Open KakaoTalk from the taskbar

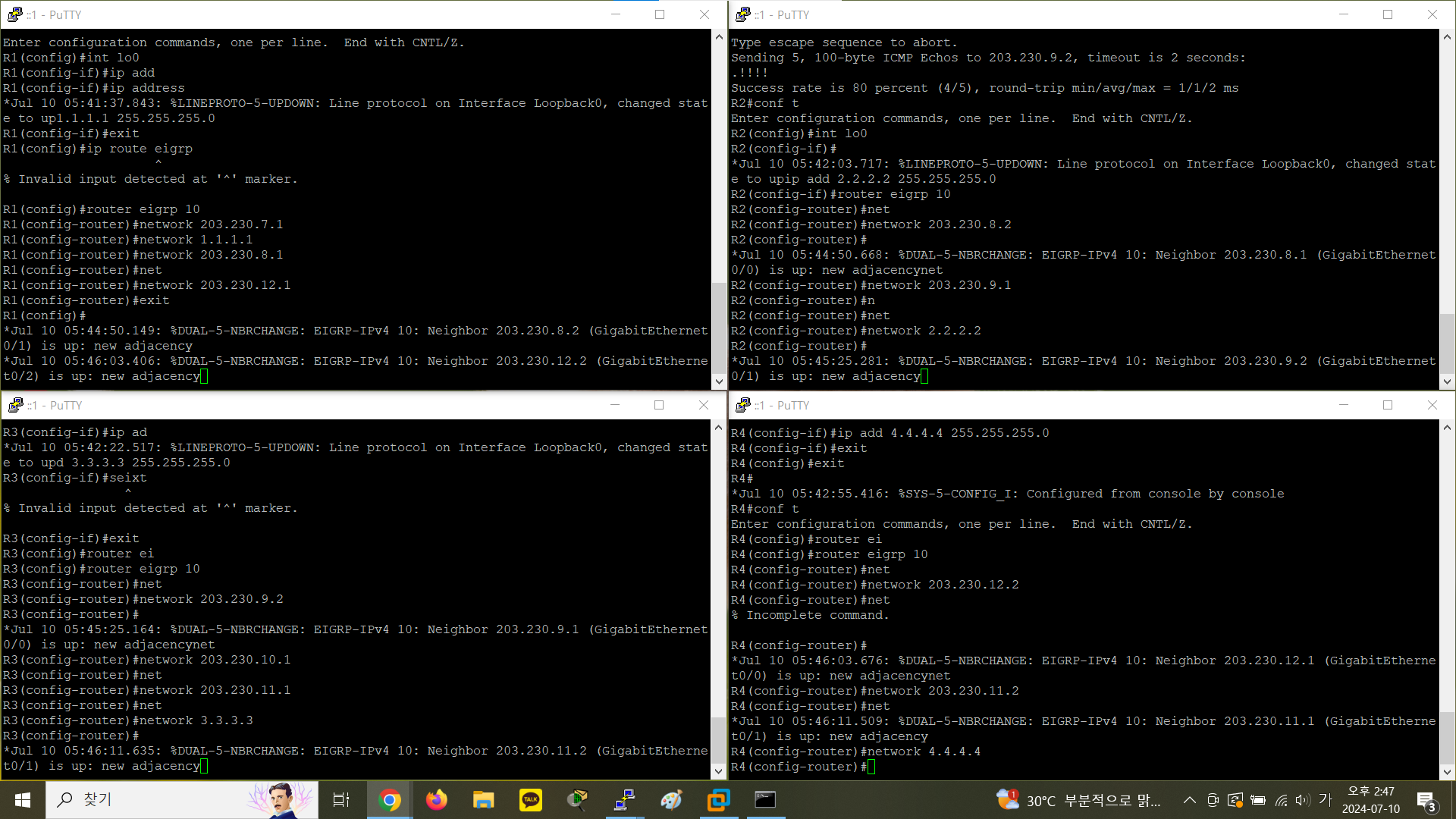pyautogui.click(x=531, y=800)
